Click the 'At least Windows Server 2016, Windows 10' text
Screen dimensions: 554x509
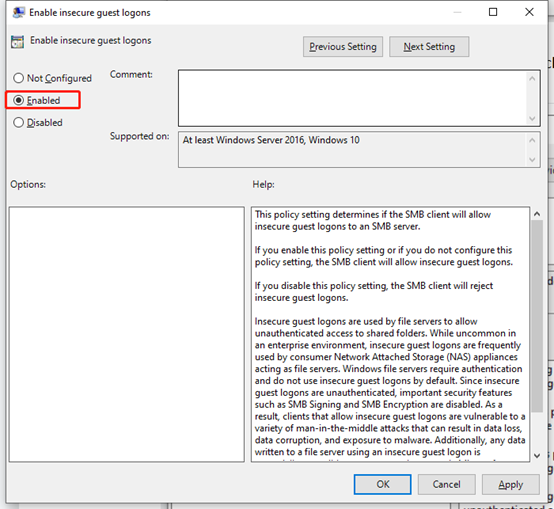[271, 140]
